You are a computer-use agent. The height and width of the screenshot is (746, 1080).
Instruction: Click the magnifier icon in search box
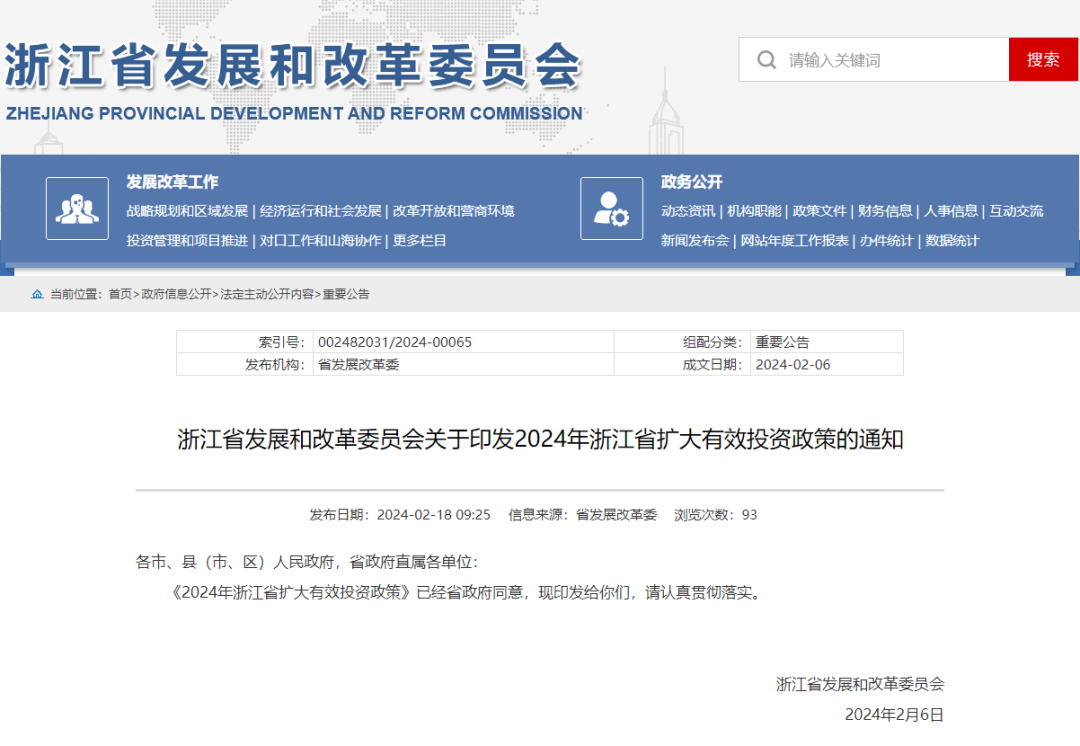tap(767, 60)
